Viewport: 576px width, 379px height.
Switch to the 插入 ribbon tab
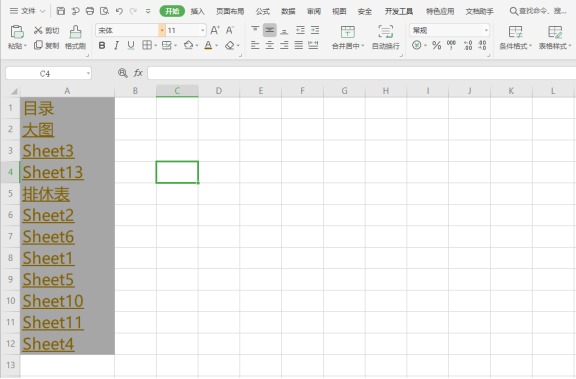(197, 11)
